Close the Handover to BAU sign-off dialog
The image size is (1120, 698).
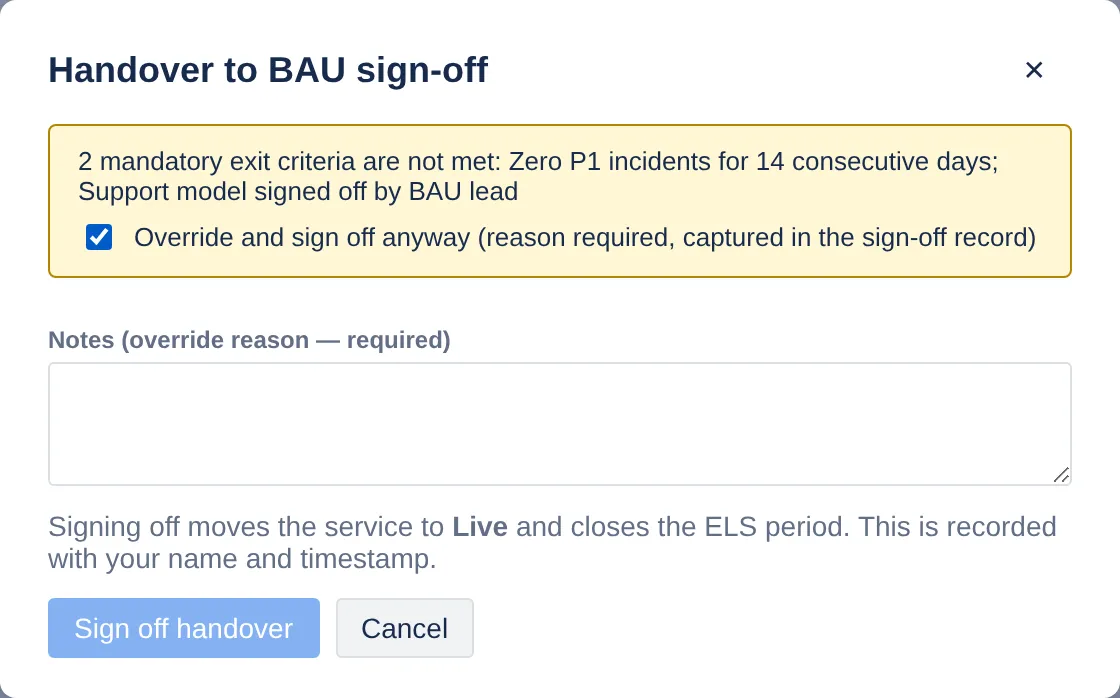[1034, 70]
